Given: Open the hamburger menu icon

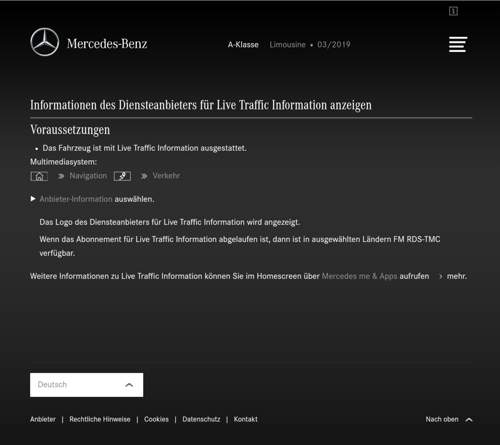Looking at the screenshot, I should point(458,44).
